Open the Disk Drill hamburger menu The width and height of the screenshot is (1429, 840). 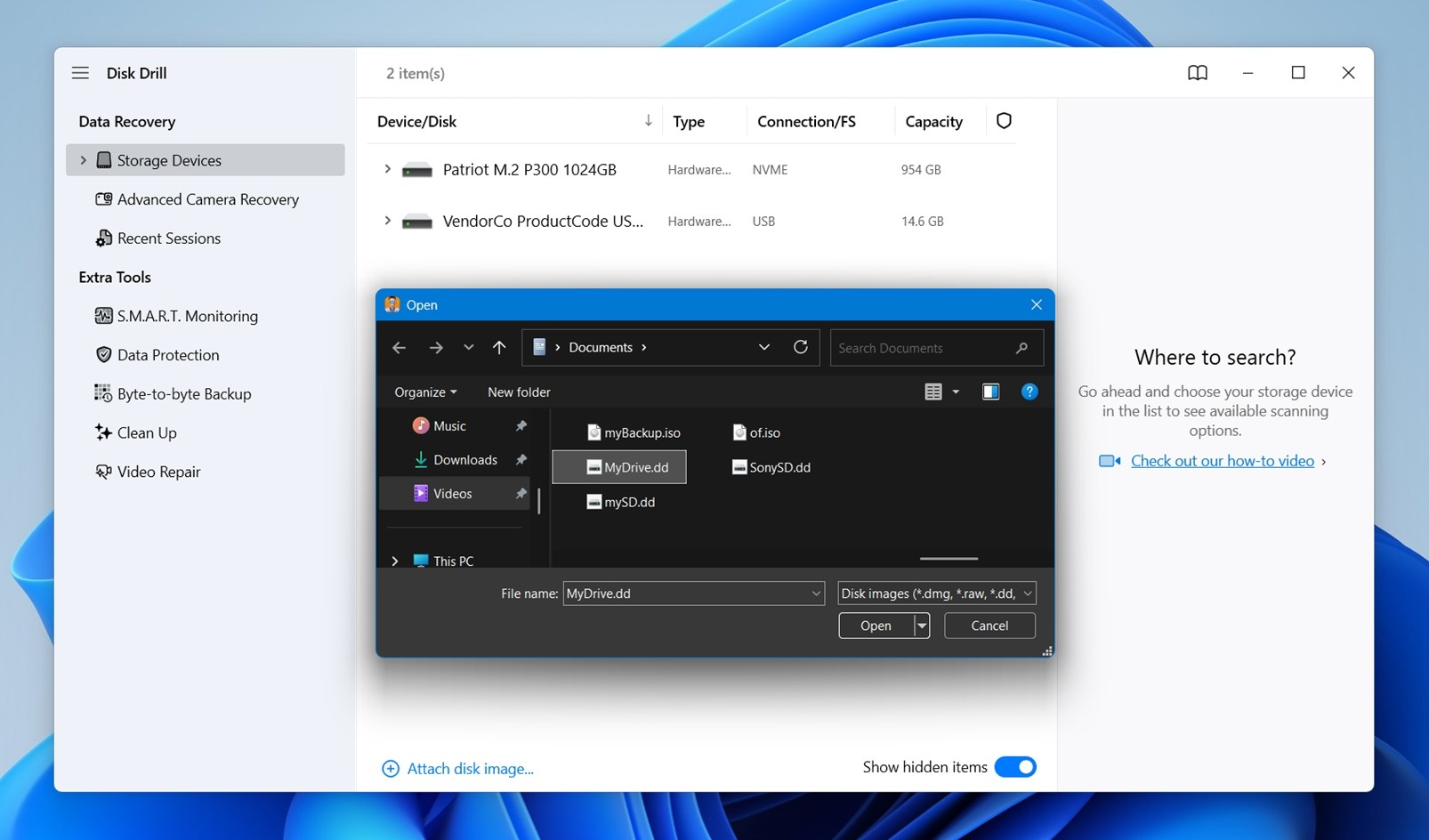click(x=80, y=73)
